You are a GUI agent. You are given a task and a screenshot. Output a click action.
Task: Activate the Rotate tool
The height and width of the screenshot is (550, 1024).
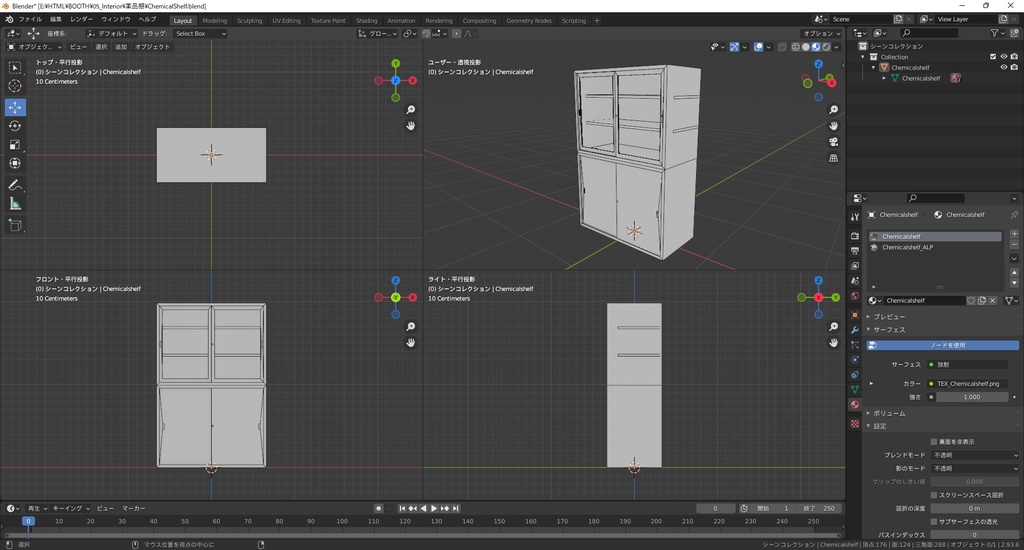(15, 126)
